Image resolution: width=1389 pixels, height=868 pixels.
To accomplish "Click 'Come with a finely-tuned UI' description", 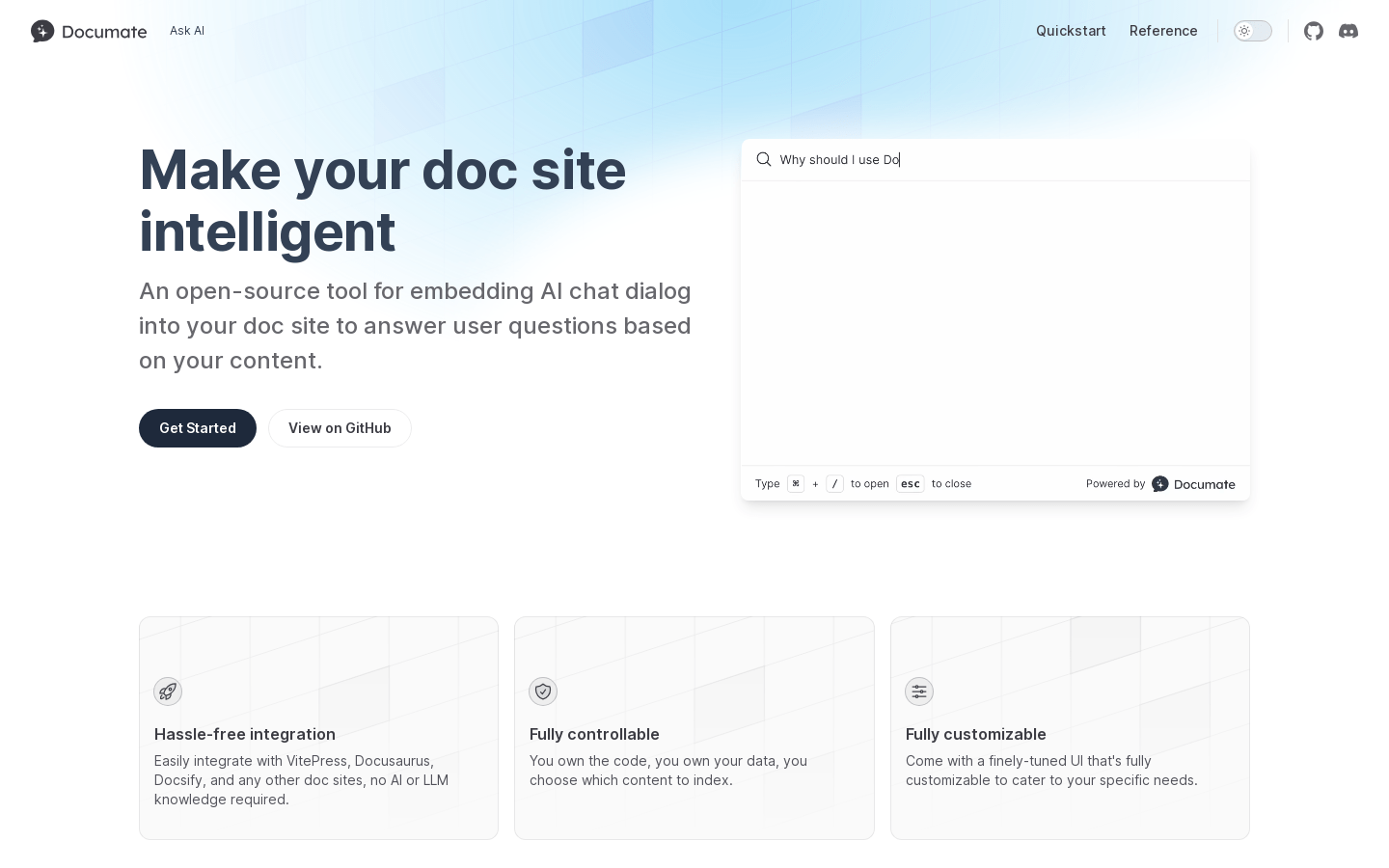I will point(1051,771).
